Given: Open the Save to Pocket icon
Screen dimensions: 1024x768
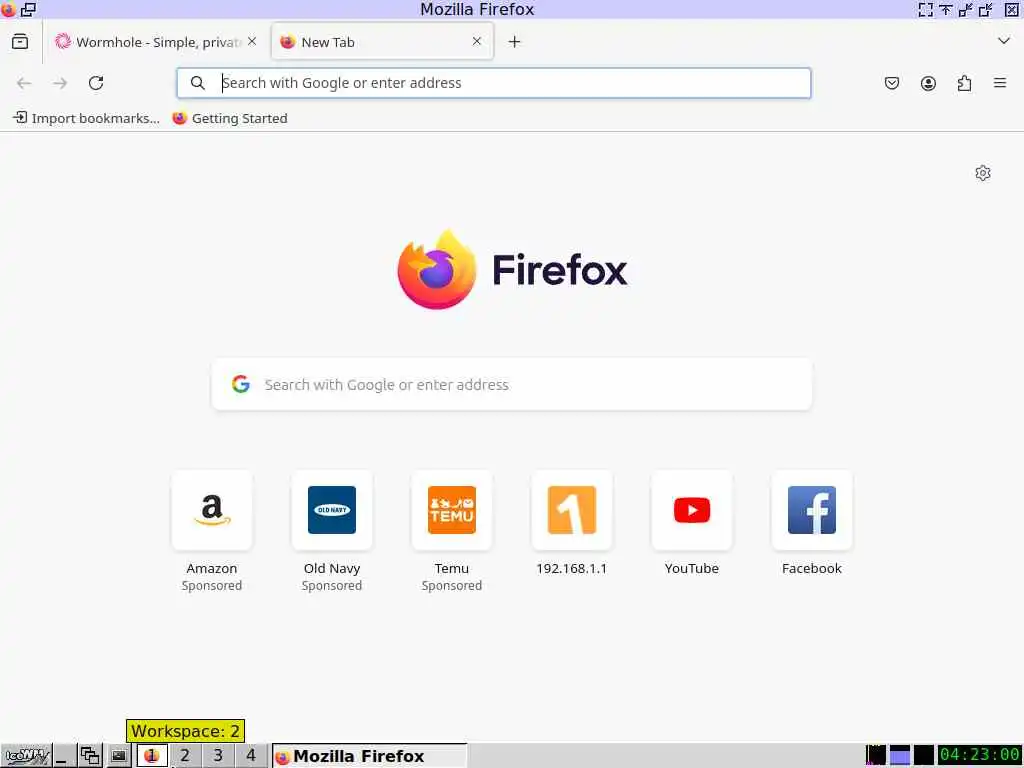Looking at the screenshot, I should pyautogui.click(x=891, y=83).
